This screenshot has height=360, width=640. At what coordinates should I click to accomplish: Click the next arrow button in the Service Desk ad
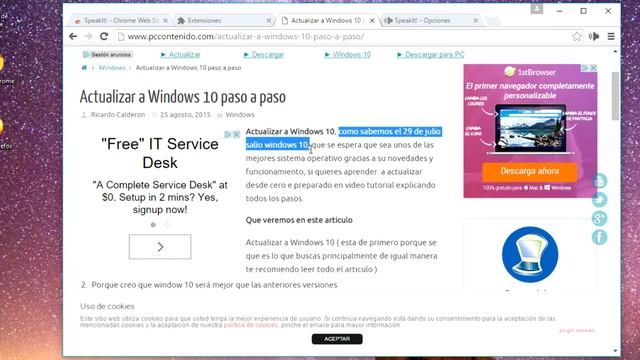tap(160, 247)
